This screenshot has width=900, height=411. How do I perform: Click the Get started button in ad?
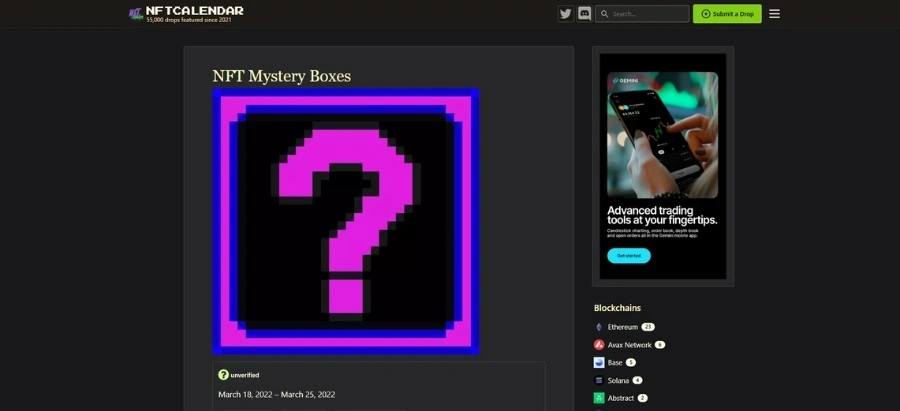pos(629,255)
